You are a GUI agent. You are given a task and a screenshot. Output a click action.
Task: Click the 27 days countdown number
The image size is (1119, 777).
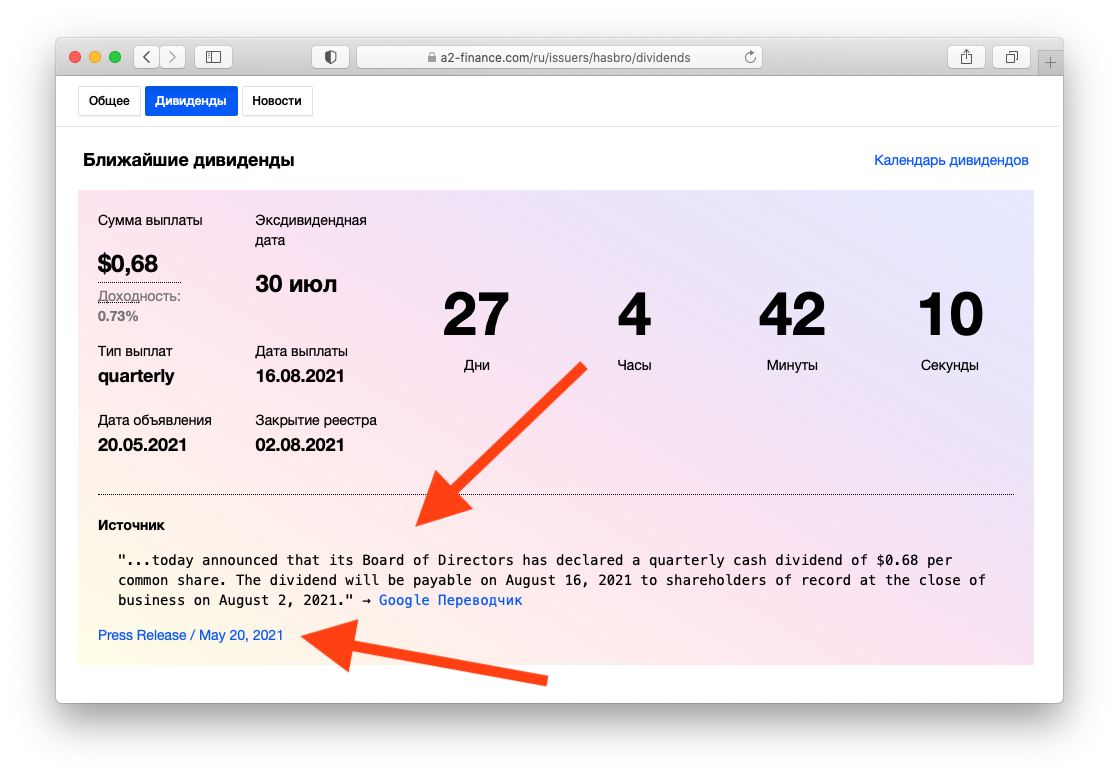[x=476, y=315]
